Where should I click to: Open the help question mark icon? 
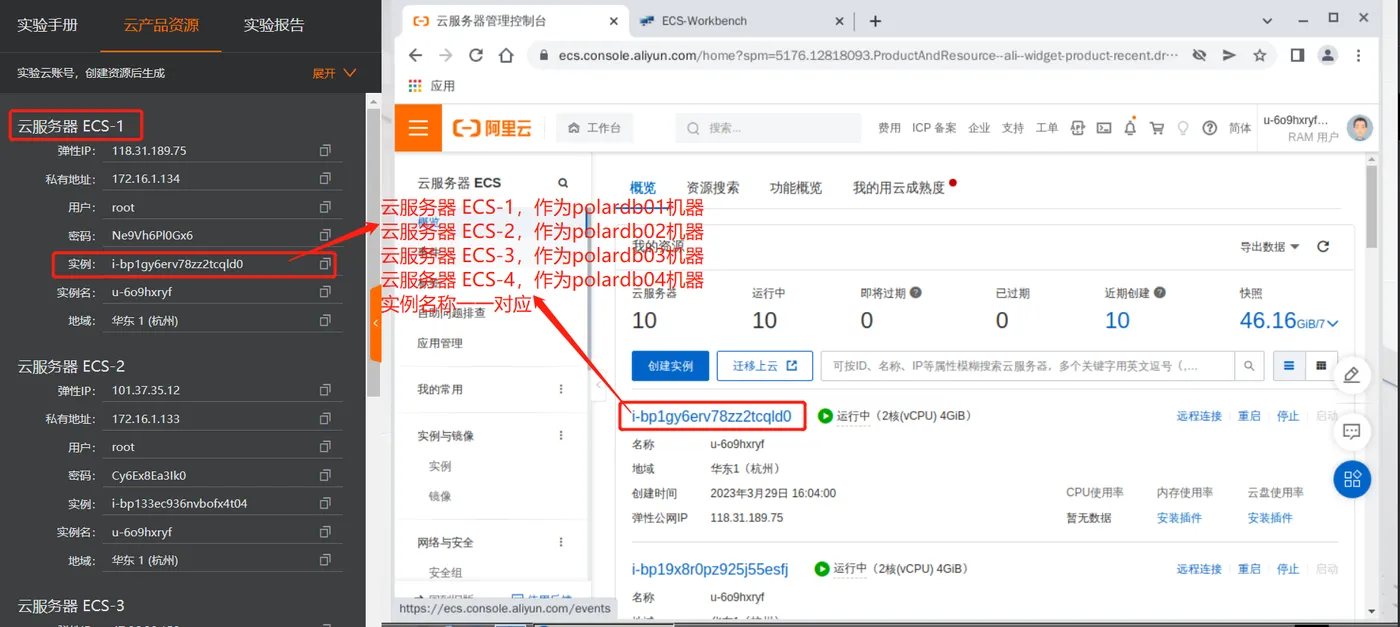pos(1210,128)
